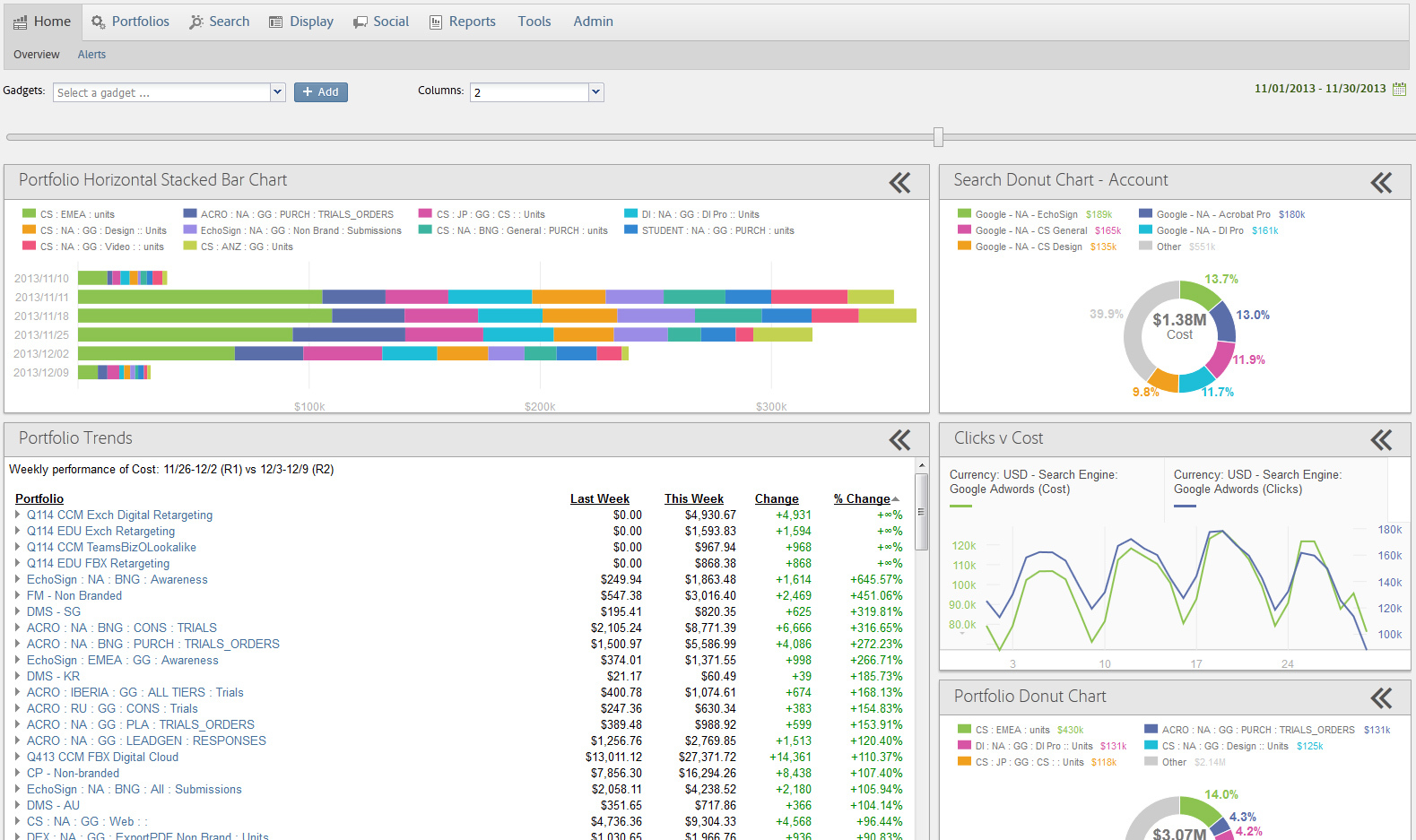Expand Q114 CCM TeamsBizOLookalike row
The width and height of the screenshot is (1416, 840).
click(x=18, y=547)
